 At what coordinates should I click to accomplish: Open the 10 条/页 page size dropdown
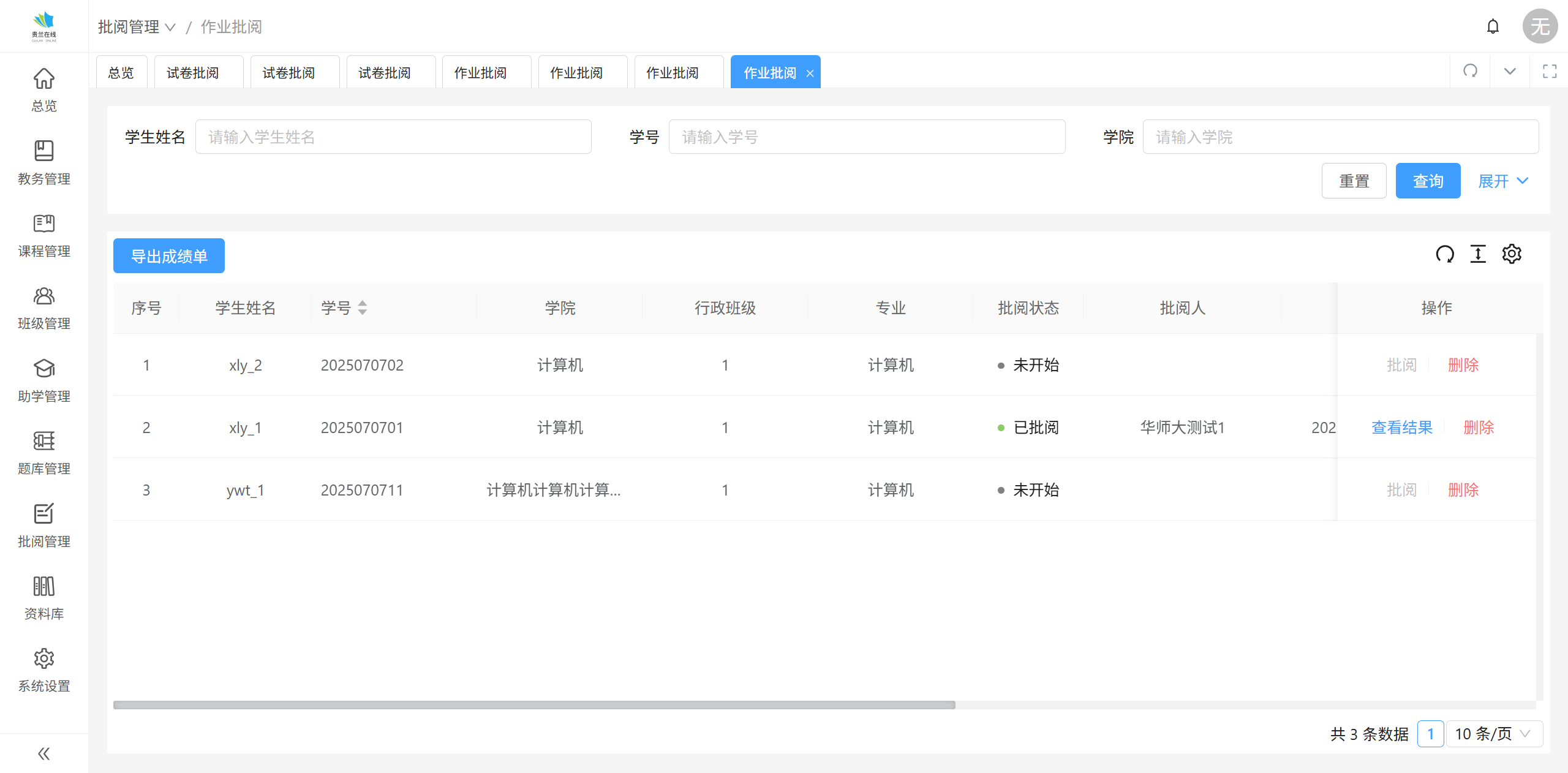coord(1493,734)
